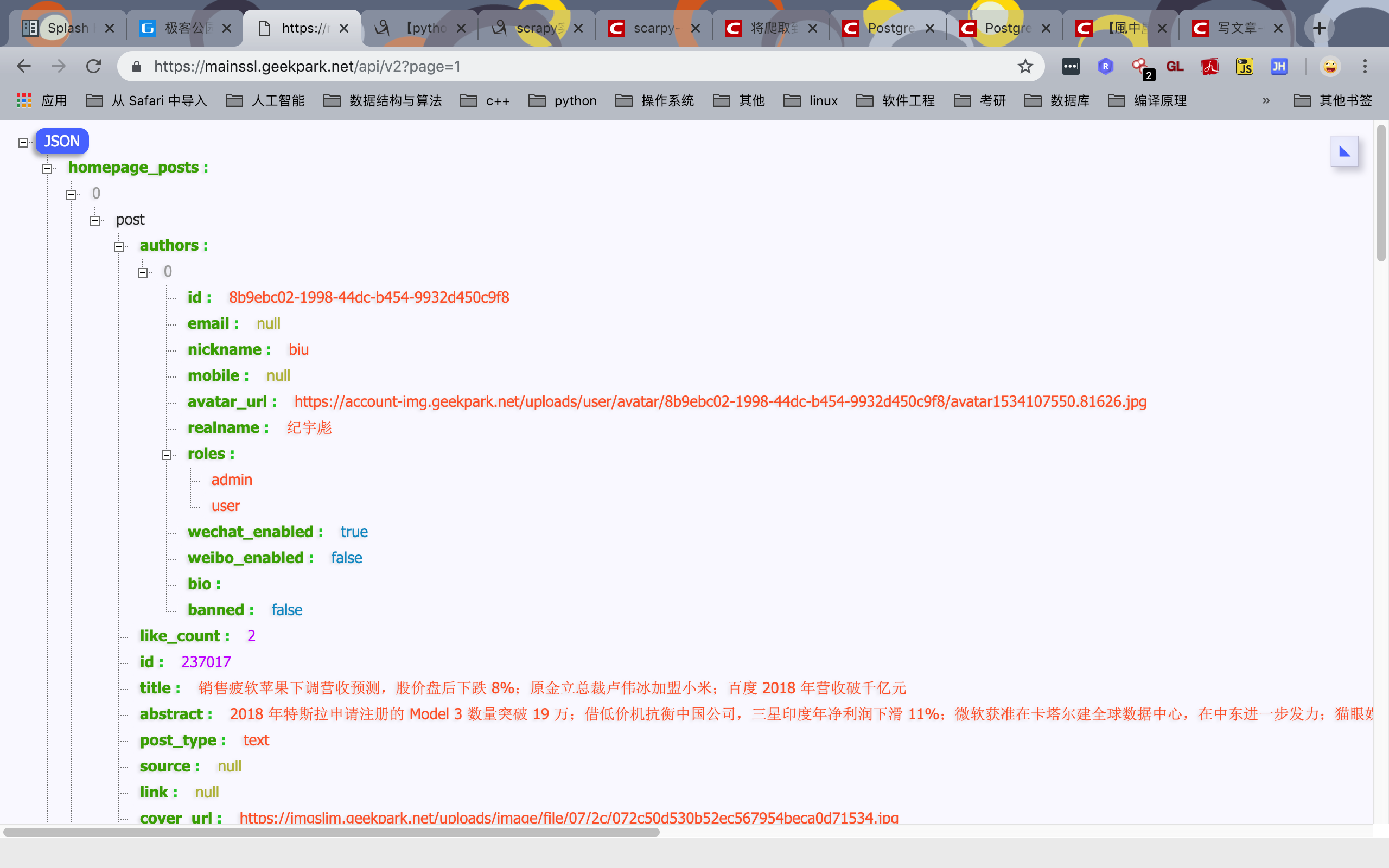This screenshot has height=868, width=1389.
Task: Switch to the Splash tab
Action: click(68, 28)
